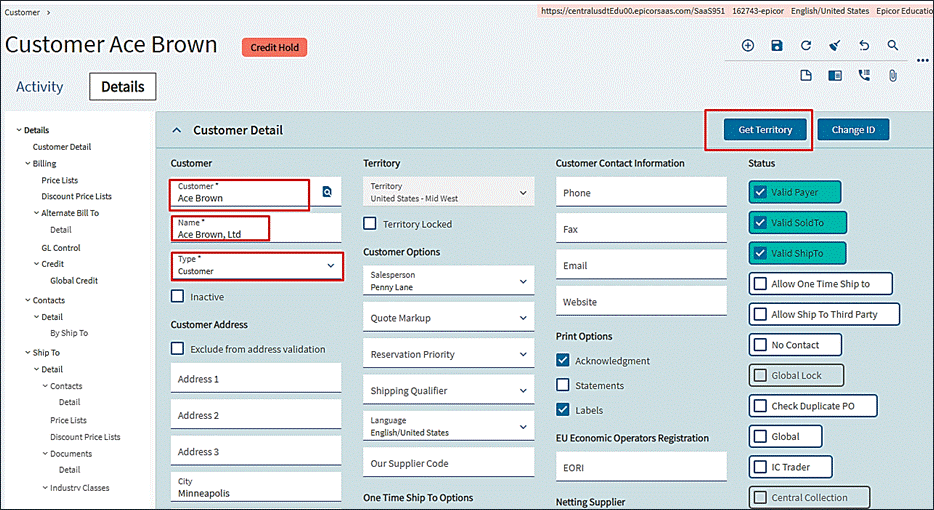Collapse the Alternate Bill To node
The image size is (934, 510).
[x=36, y=212]
